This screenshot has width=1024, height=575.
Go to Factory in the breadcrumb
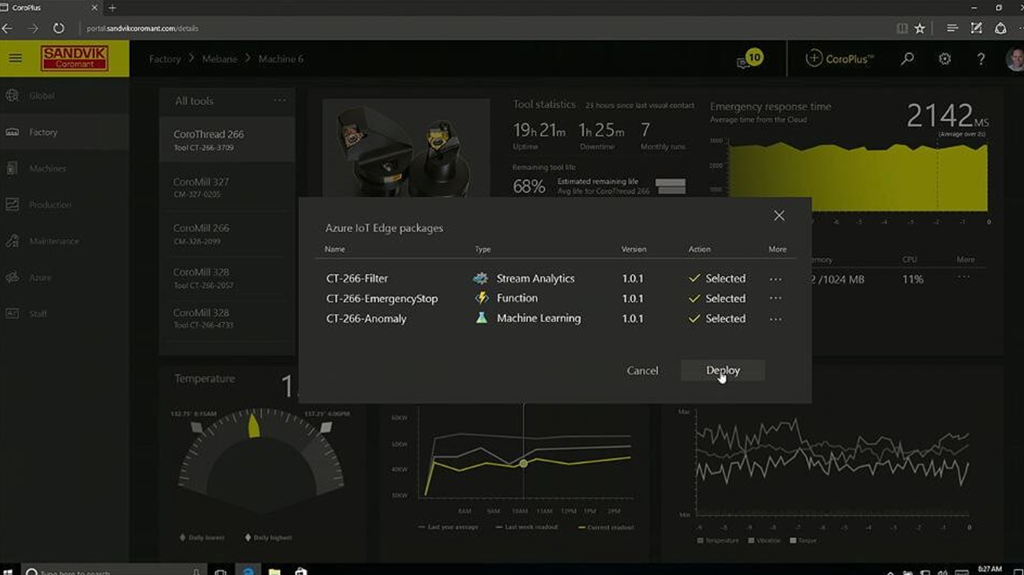click(165, 59)
